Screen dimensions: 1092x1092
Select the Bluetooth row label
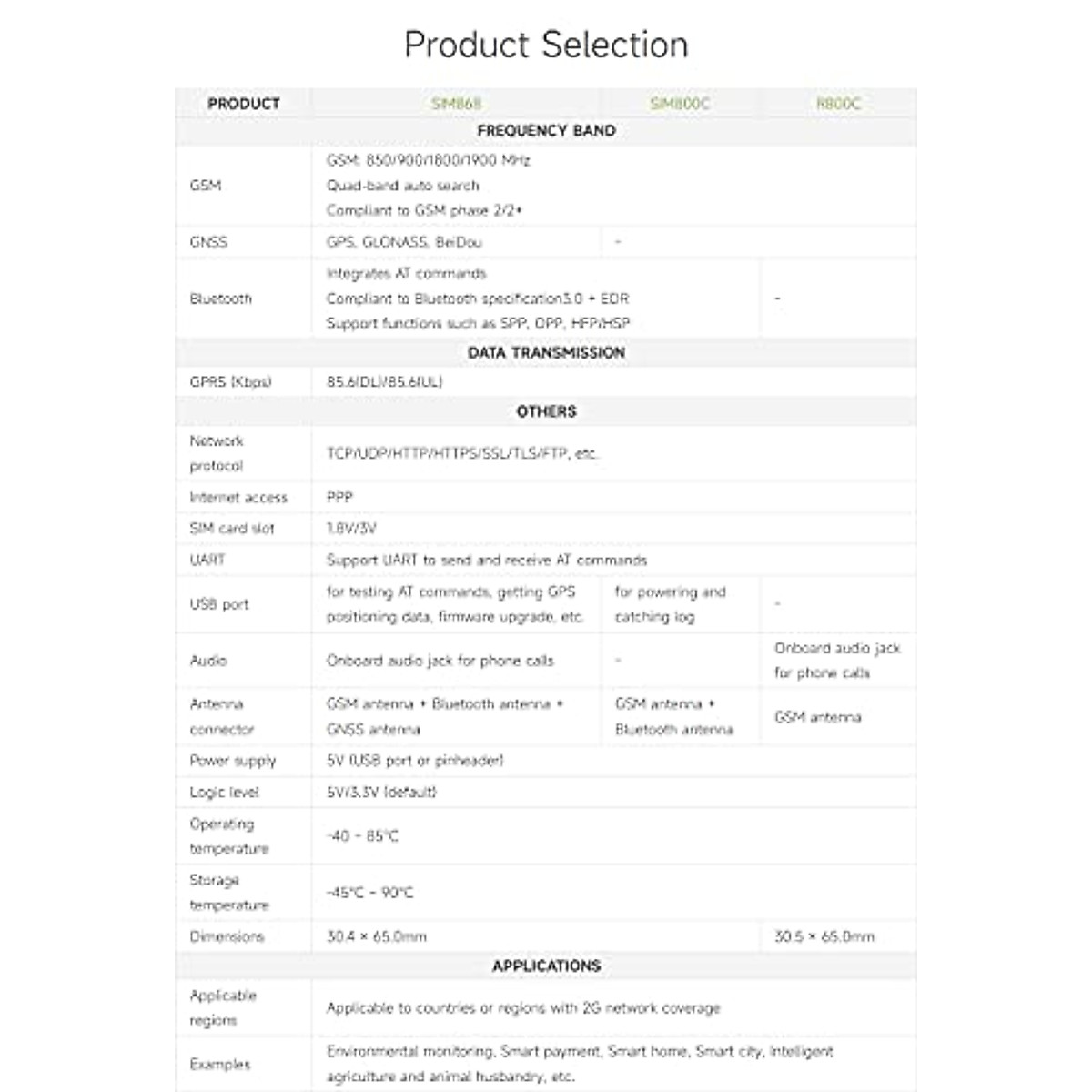(220, 298)
